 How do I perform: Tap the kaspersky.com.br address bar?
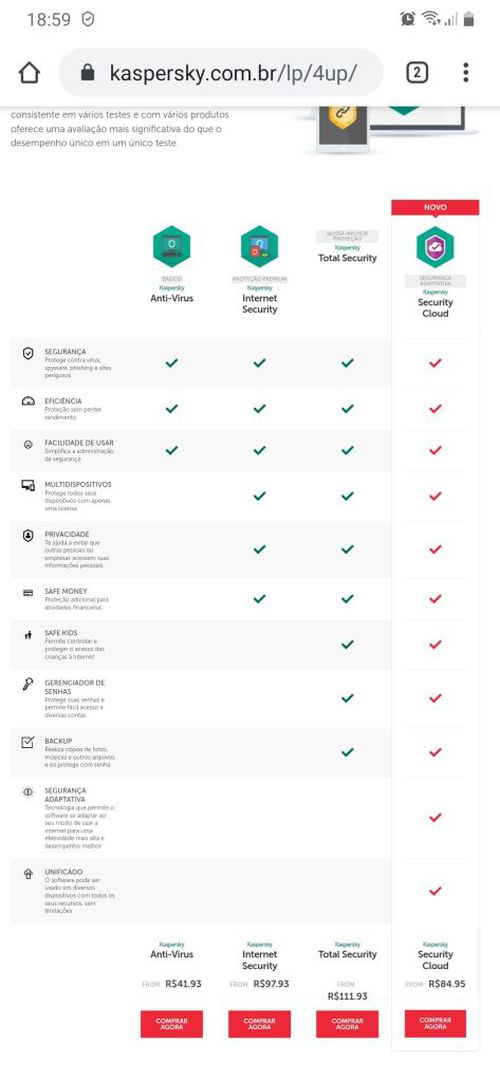click(221, 72)
